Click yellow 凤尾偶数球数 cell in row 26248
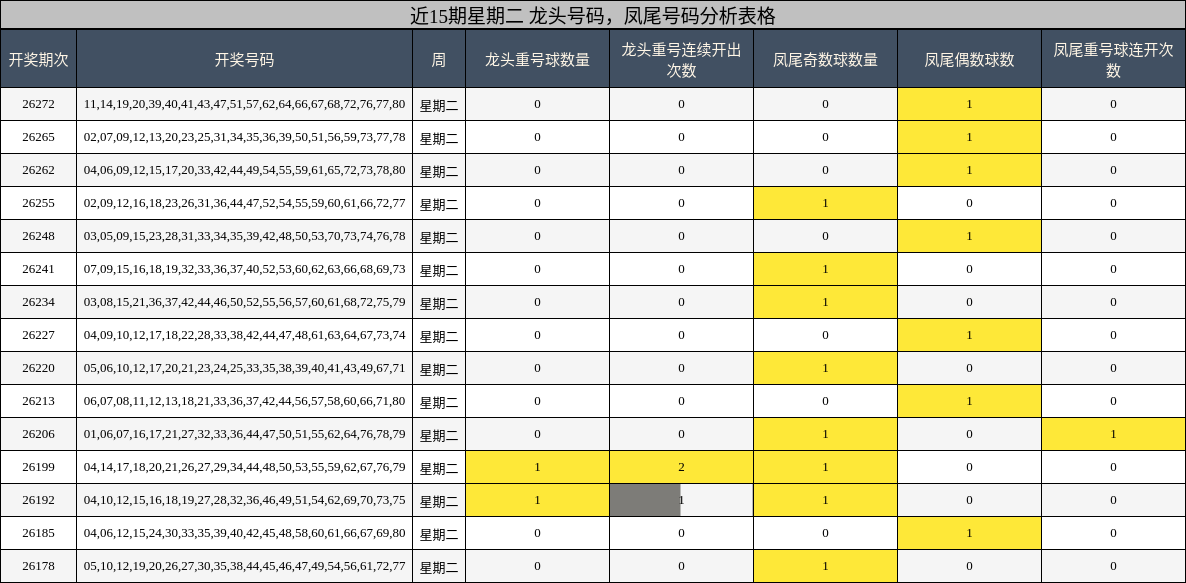 [970, 236]
